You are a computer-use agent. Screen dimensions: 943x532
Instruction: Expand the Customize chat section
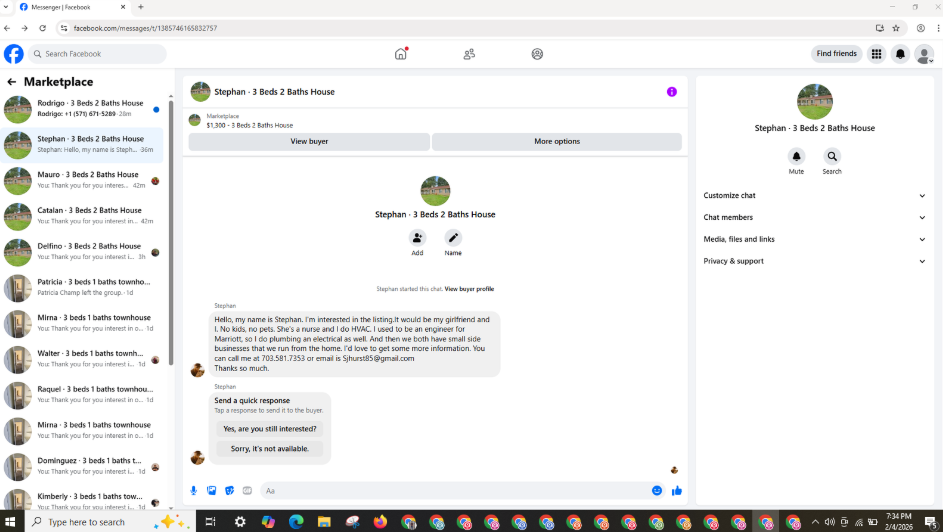[x=814, y=196]
